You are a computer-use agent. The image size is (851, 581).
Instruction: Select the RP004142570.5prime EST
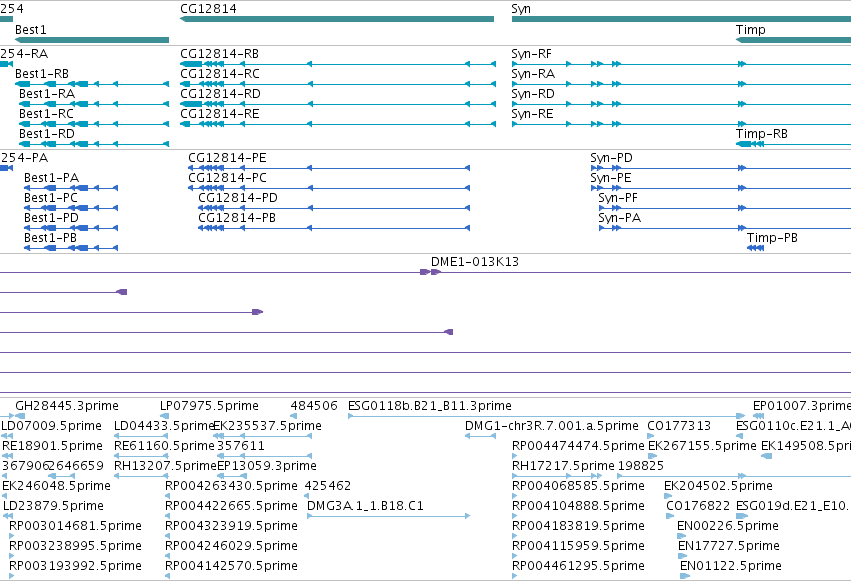click(168, 576)
